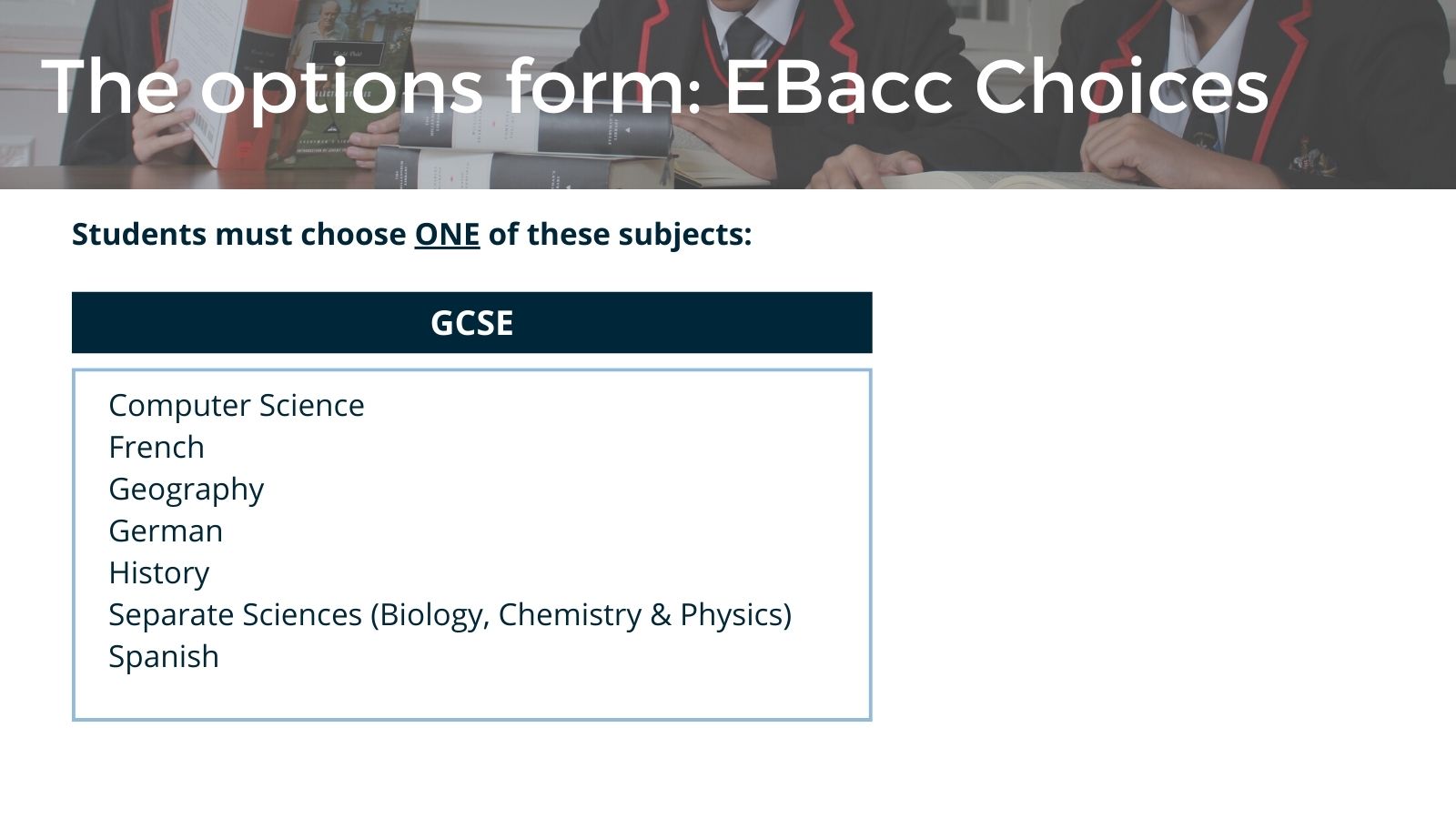The image size is (1456, 819).
Task: Click the empty space below 'Spanish' in the box
Action: pyautogui.click(x=471, y=697)
